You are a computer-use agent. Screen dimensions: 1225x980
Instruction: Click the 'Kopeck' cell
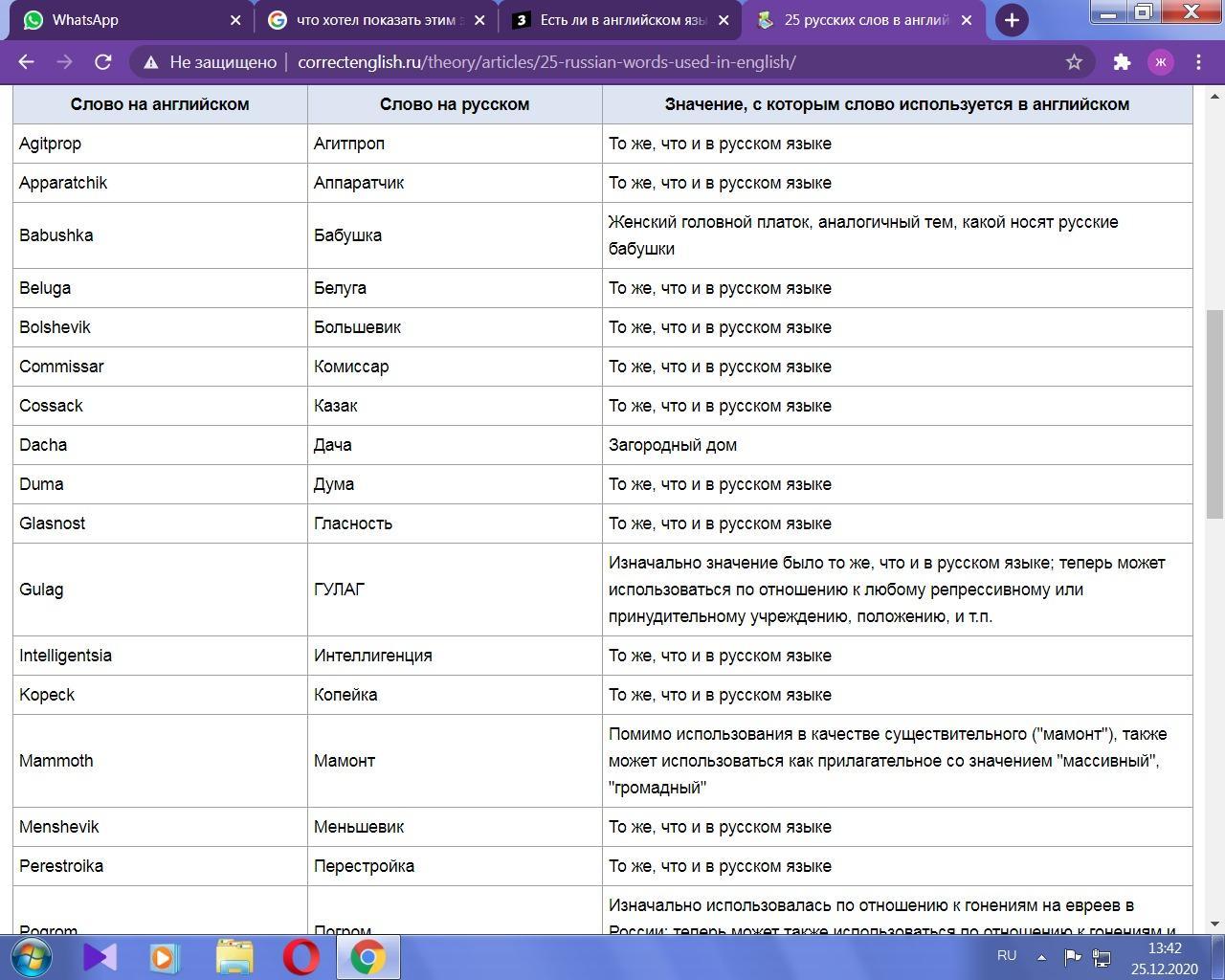coord(160,695)
